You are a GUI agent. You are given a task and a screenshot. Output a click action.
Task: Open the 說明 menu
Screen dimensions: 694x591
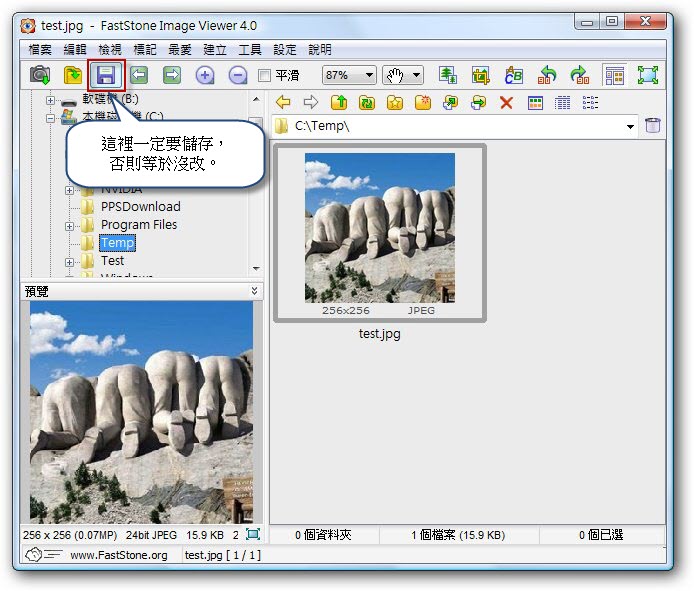click(320, 50)
